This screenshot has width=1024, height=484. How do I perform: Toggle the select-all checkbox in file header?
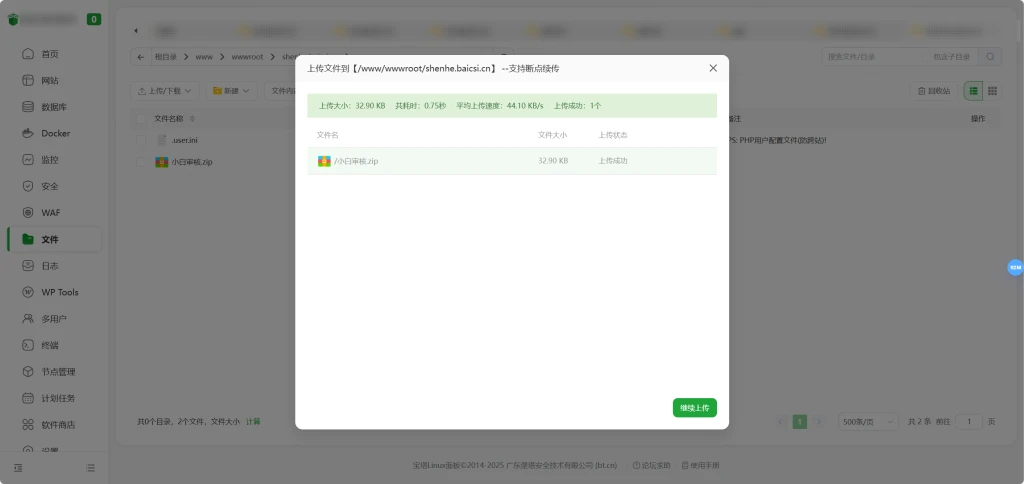point(141,119)
